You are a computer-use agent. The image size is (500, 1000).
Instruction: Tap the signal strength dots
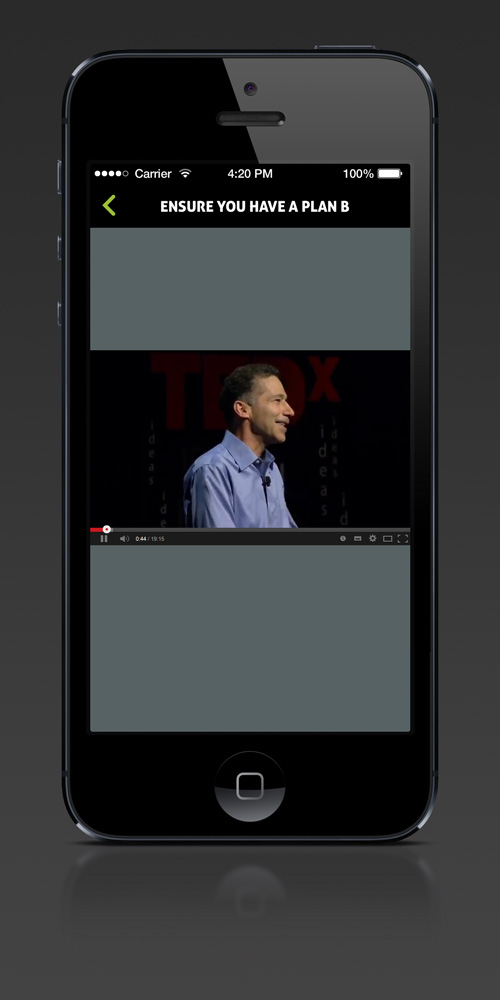pyautogui.click(x=112, y=173)
